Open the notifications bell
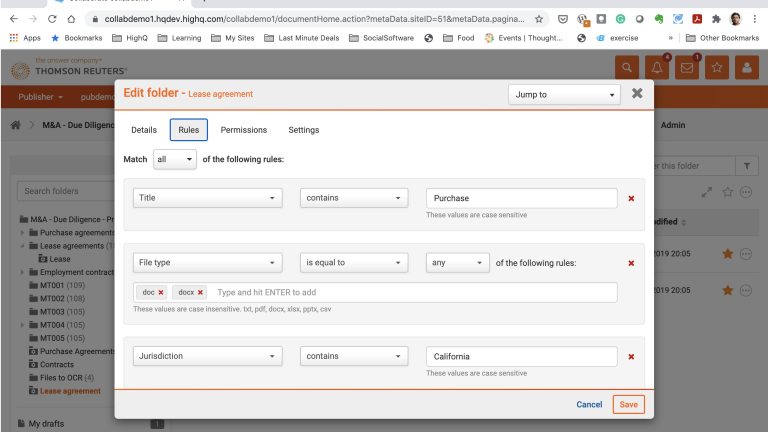Screen dimensions: 768x432 tap(657, 68)
